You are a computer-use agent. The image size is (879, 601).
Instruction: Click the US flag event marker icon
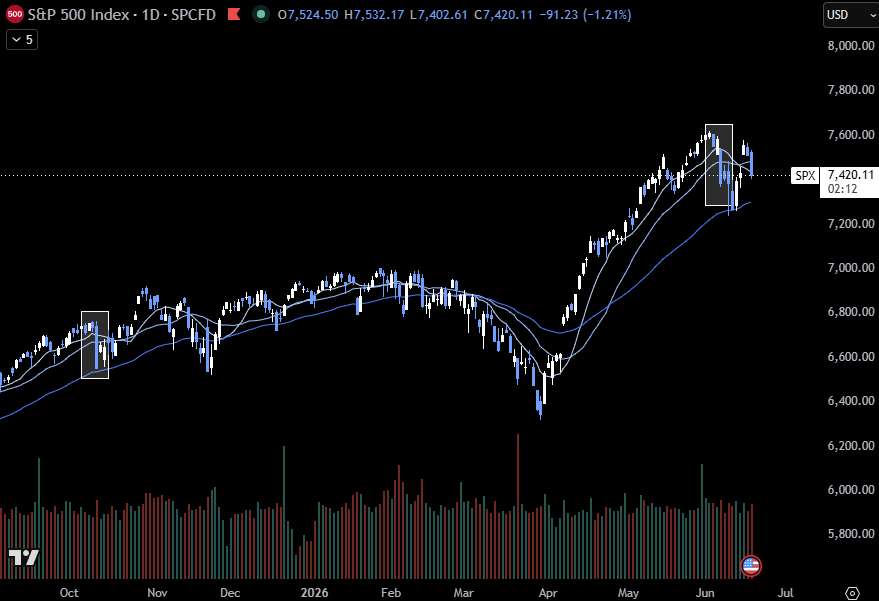coord(751,565)
